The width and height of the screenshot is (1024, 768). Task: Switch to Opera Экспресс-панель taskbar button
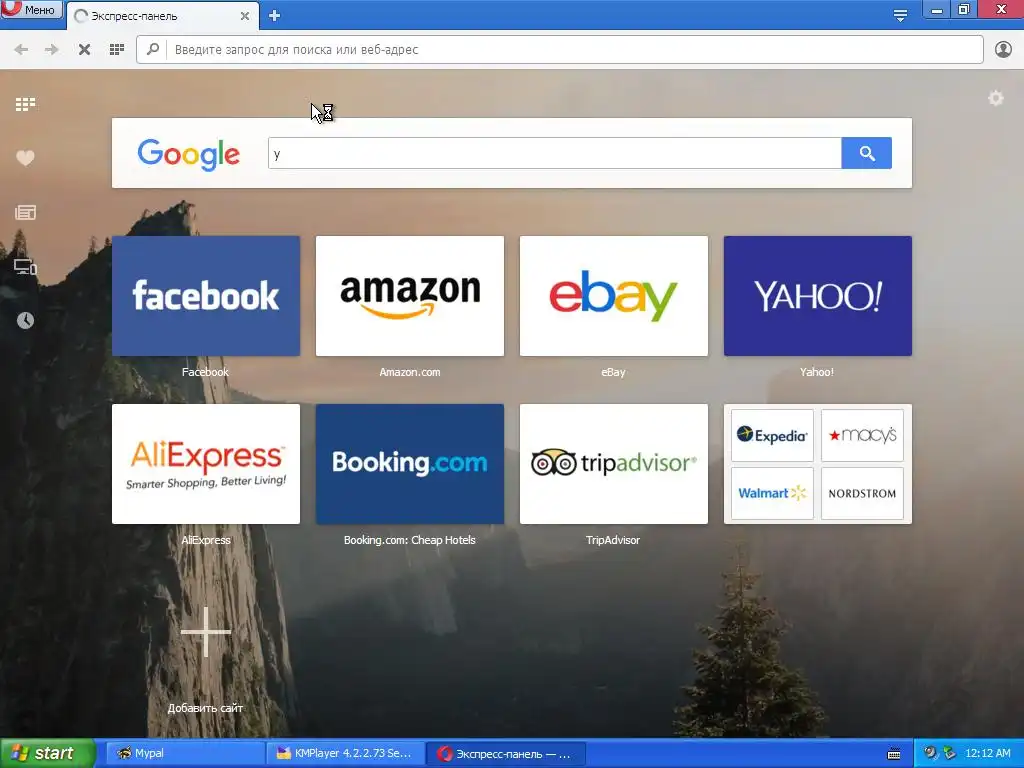pyautogui.click(x=506, y=753)
